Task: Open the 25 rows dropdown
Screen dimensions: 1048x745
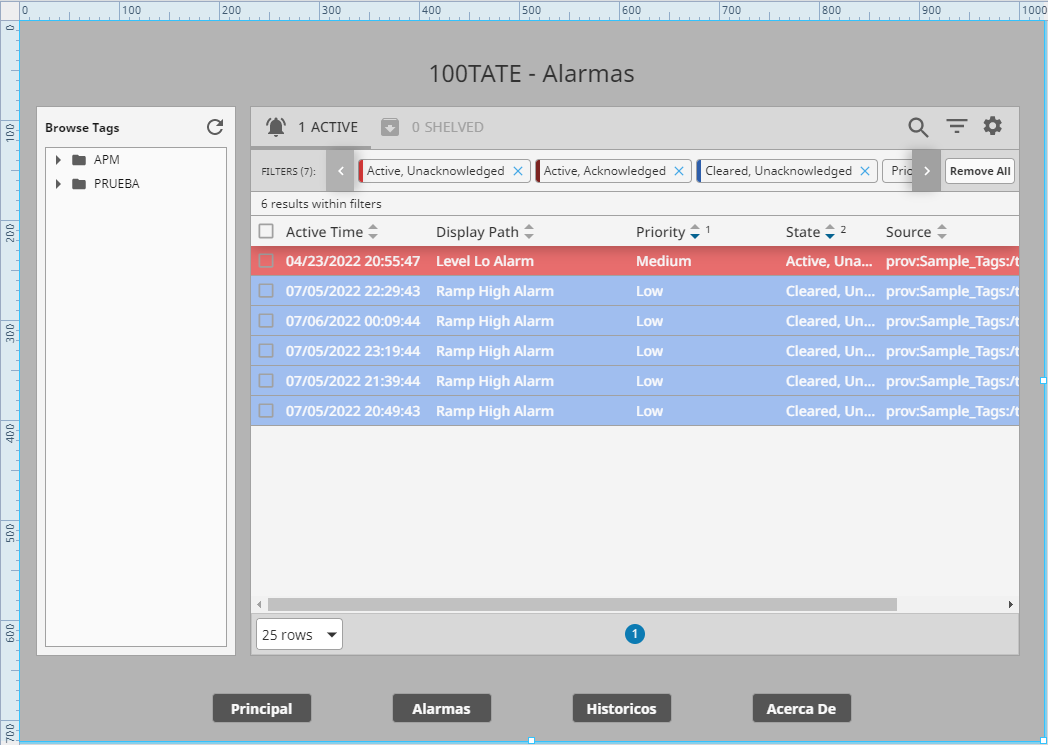Action: 299,635
